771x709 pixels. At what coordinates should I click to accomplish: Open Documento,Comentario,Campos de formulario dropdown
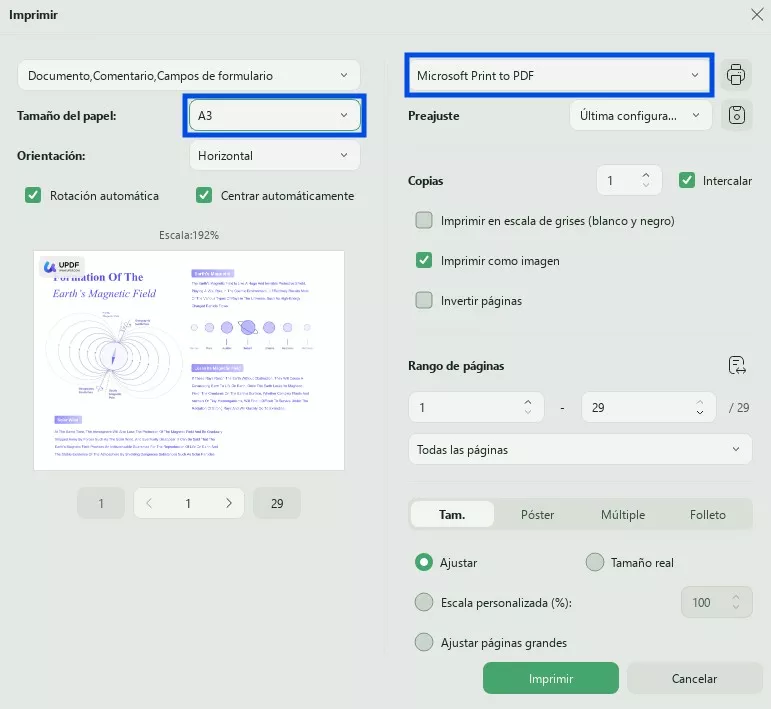point(189,75)
